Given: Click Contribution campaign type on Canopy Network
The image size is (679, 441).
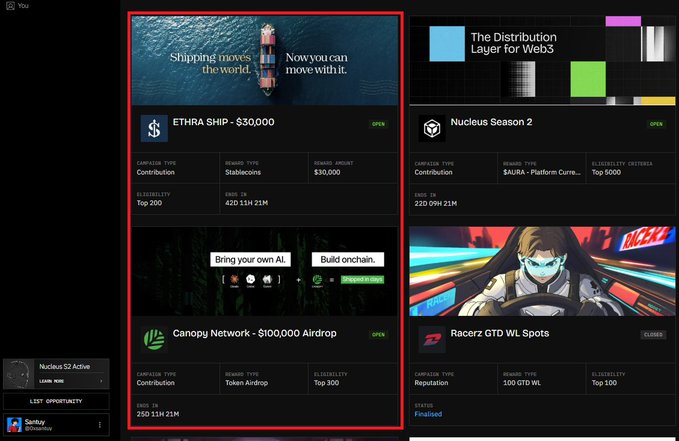Looking at the screenshot, I should coord(156,383).
